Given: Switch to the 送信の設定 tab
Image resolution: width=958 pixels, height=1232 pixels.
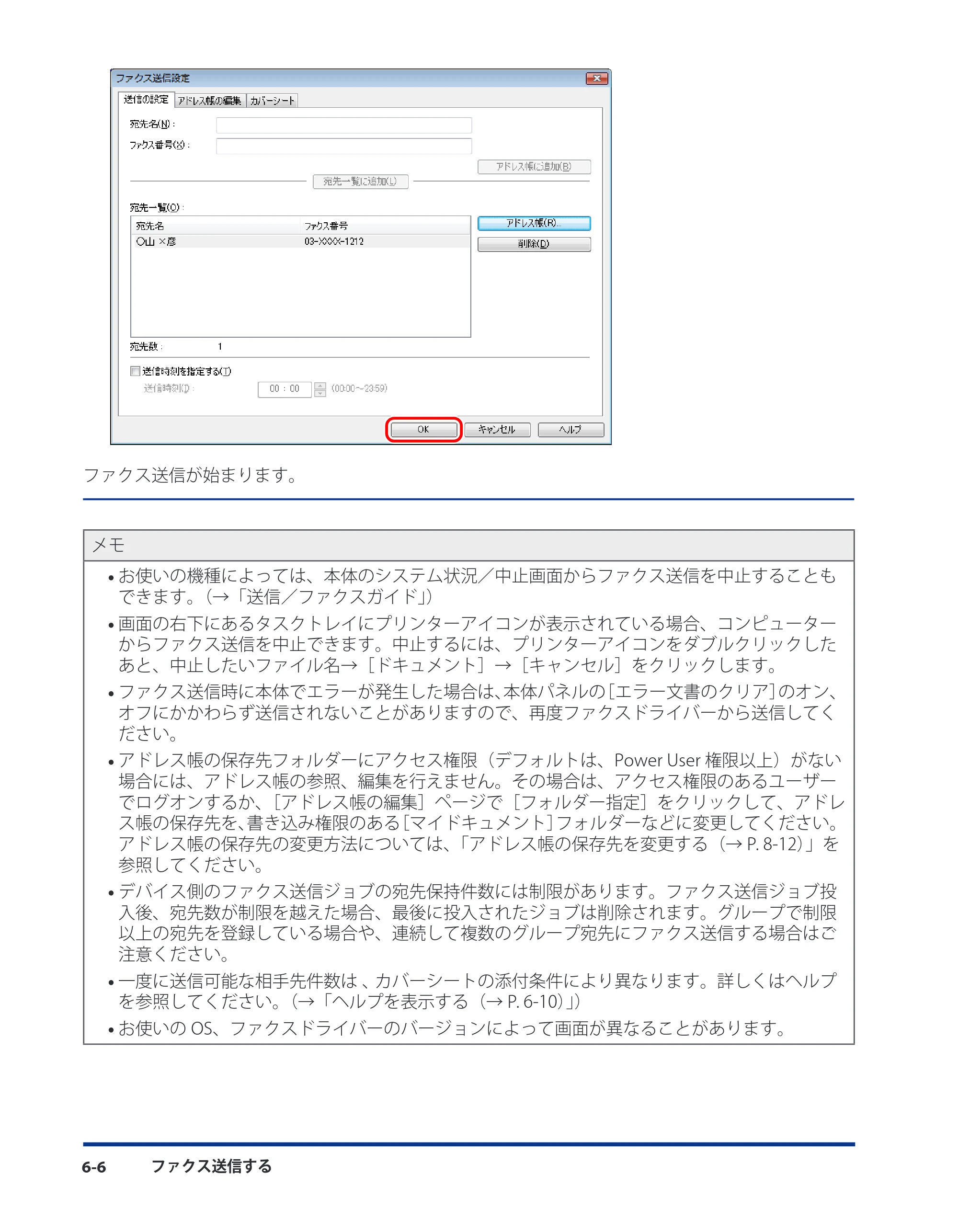Looking at the screenshot, I should [x=146, y=99].
